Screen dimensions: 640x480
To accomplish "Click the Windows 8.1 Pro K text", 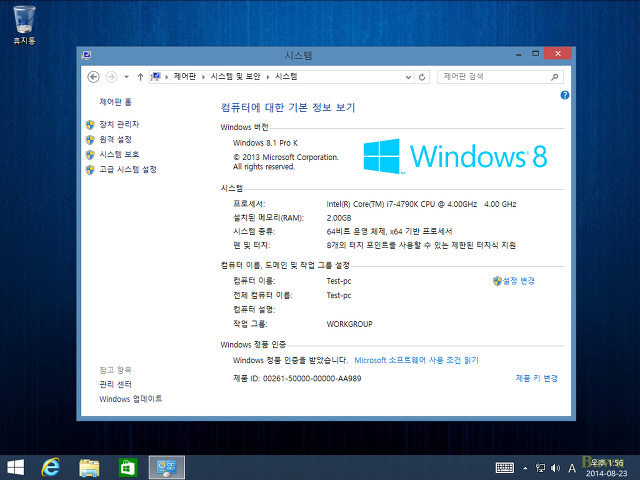I will point(265,143).
